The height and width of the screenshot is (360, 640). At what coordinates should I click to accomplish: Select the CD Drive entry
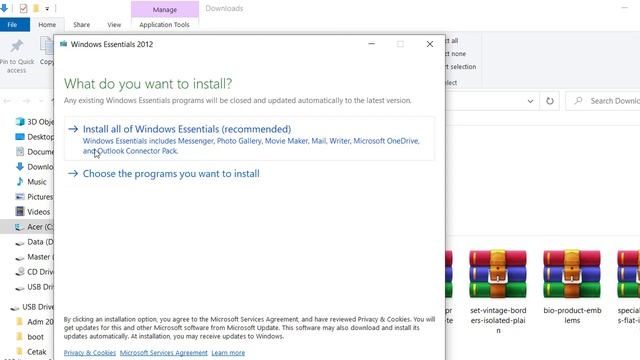[x=33, y=272]
